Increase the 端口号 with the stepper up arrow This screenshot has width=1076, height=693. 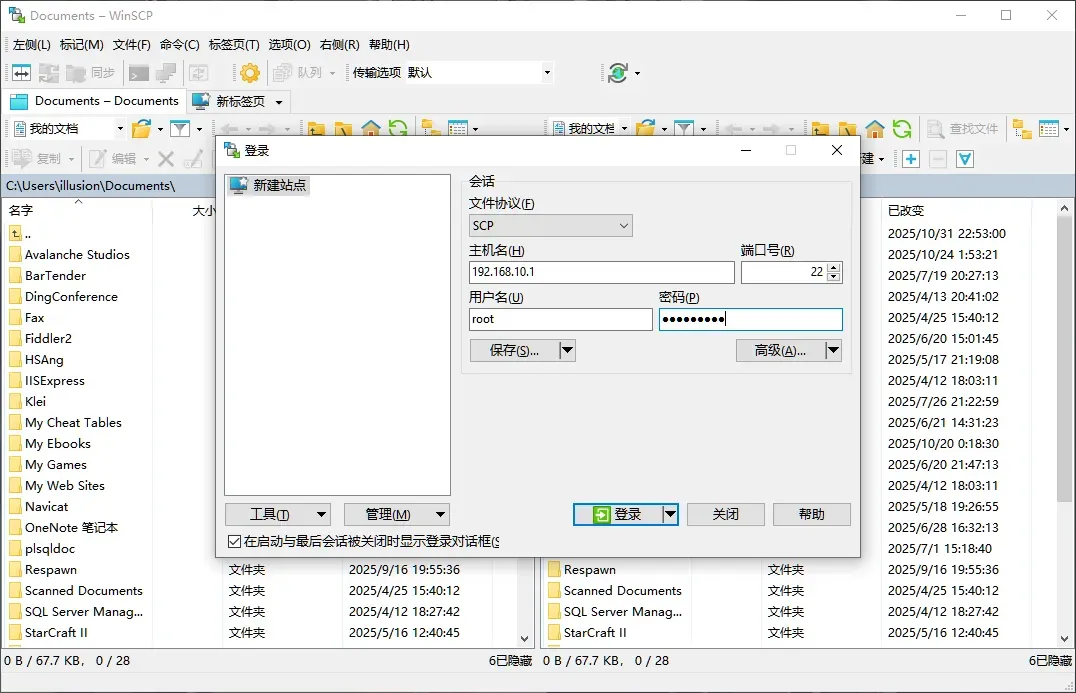835,266
